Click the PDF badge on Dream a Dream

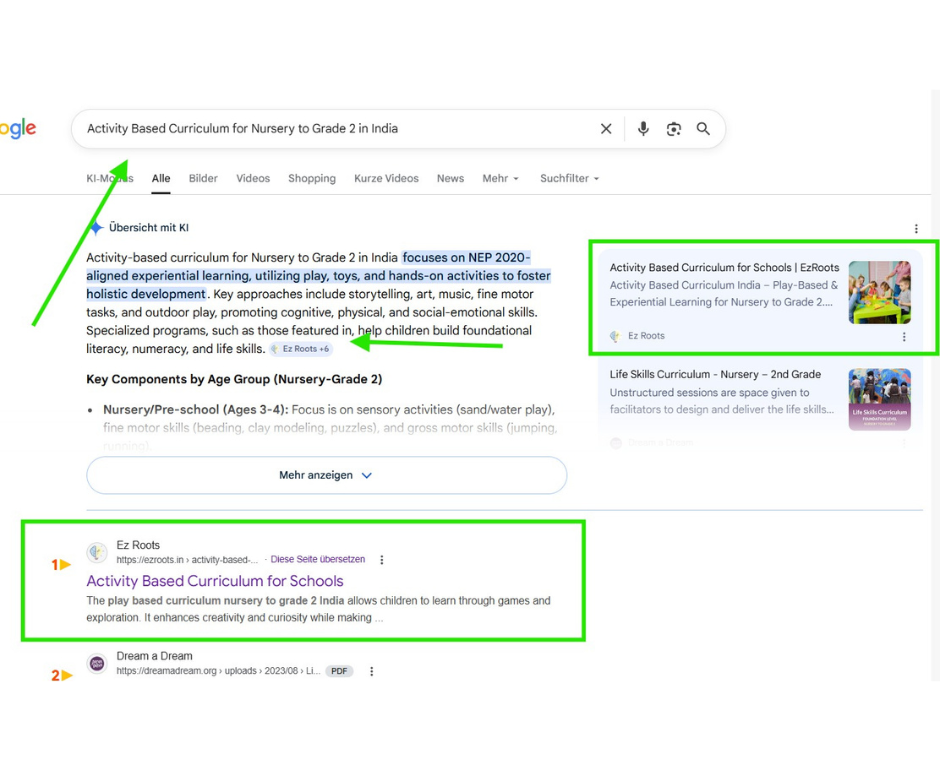pyautogui.click(x=339, y=671)
